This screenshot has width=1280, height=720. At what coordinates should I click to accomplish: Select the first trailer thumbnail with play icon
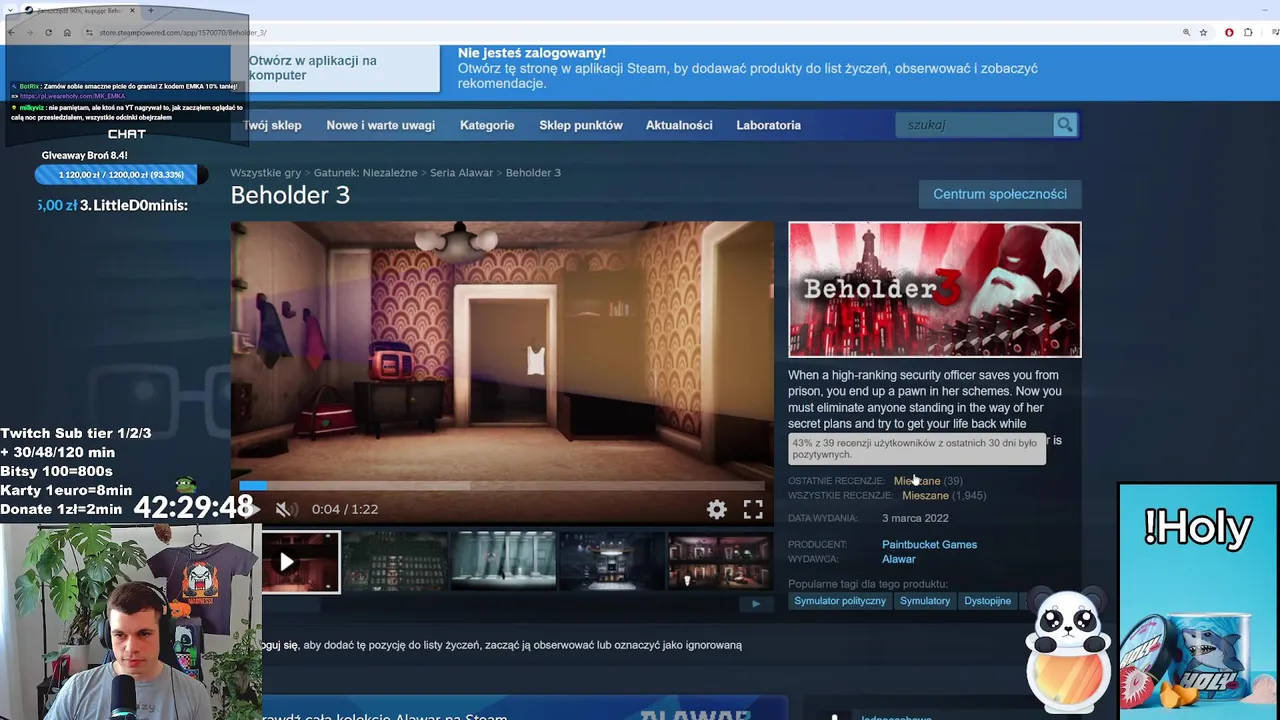coord(300,561)
